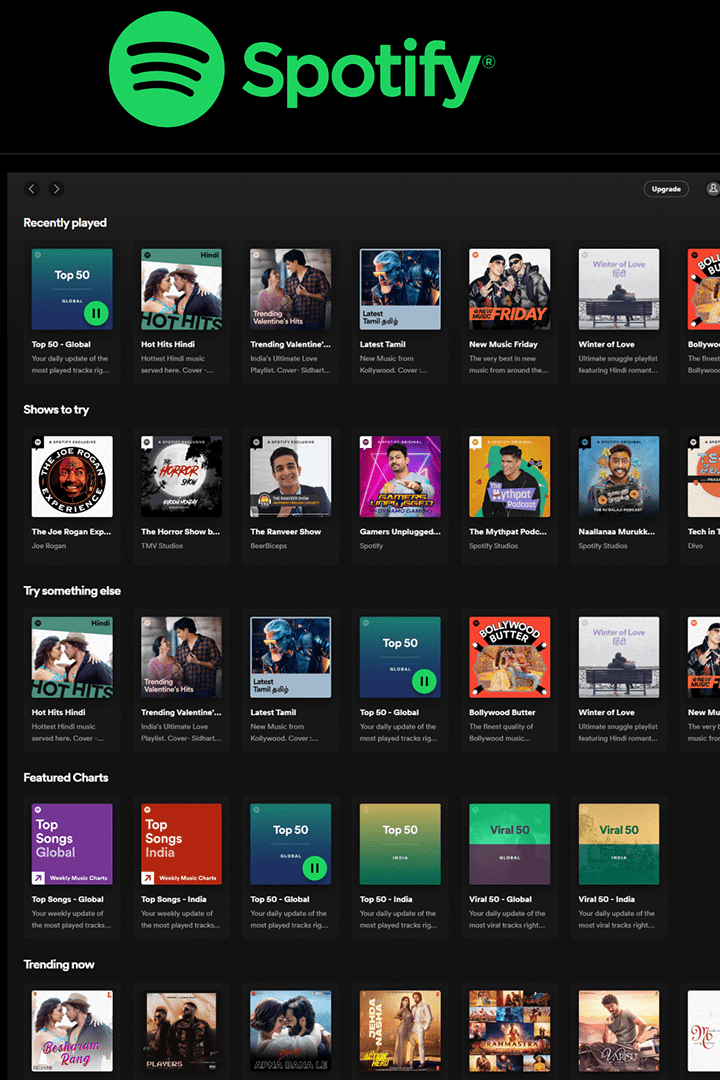This screenshot has height=1080, width=720.
Task: Open Brahmastra trending album cover
Action: coord(509,1030)
